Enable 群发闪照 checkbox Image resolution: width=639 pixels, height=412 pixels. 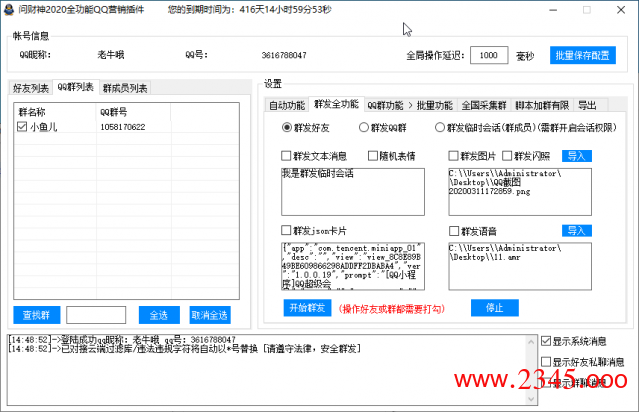[507, 156]
